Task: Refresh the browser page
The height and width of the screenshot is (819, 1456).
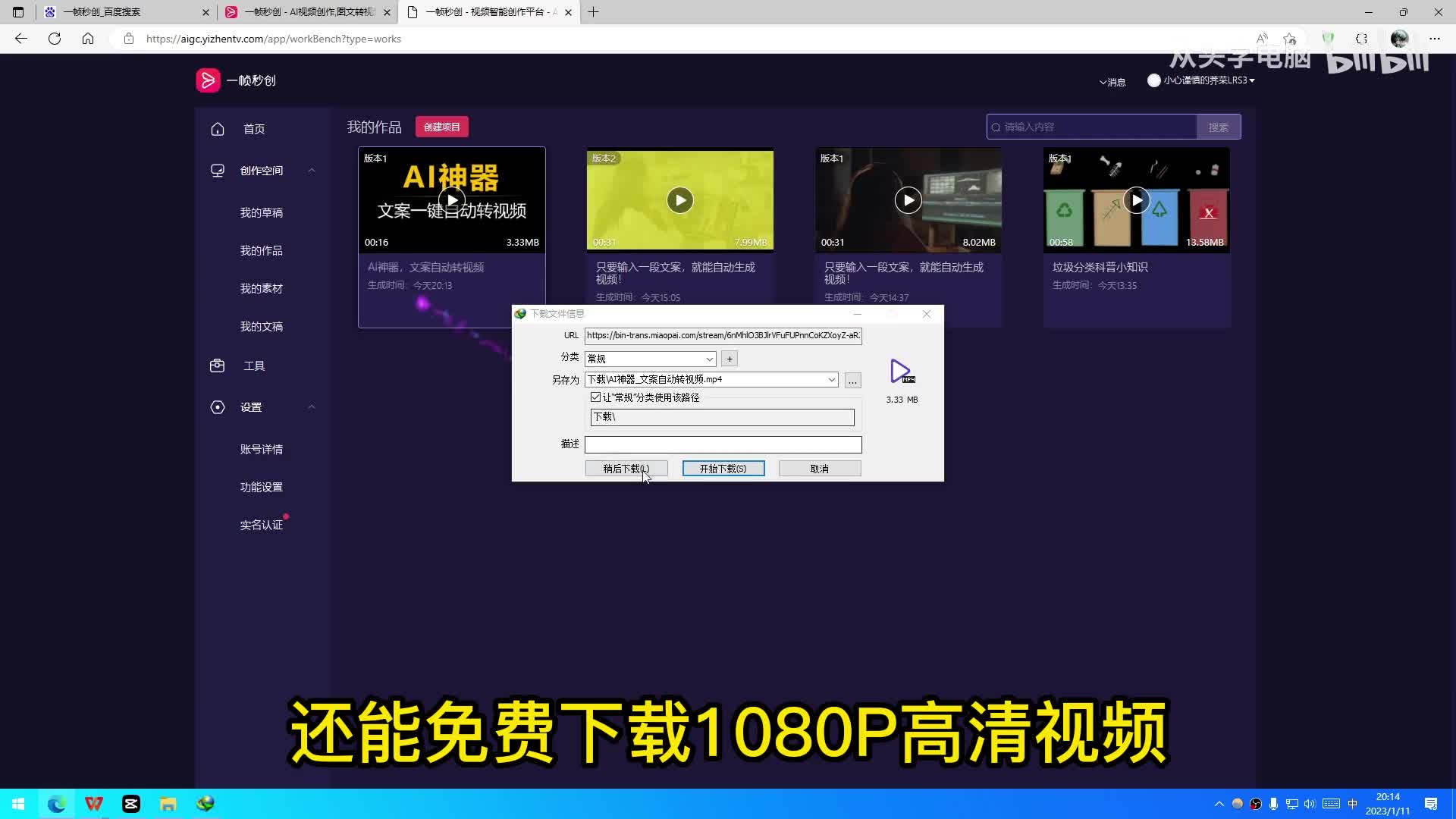Action: [55, 39]
